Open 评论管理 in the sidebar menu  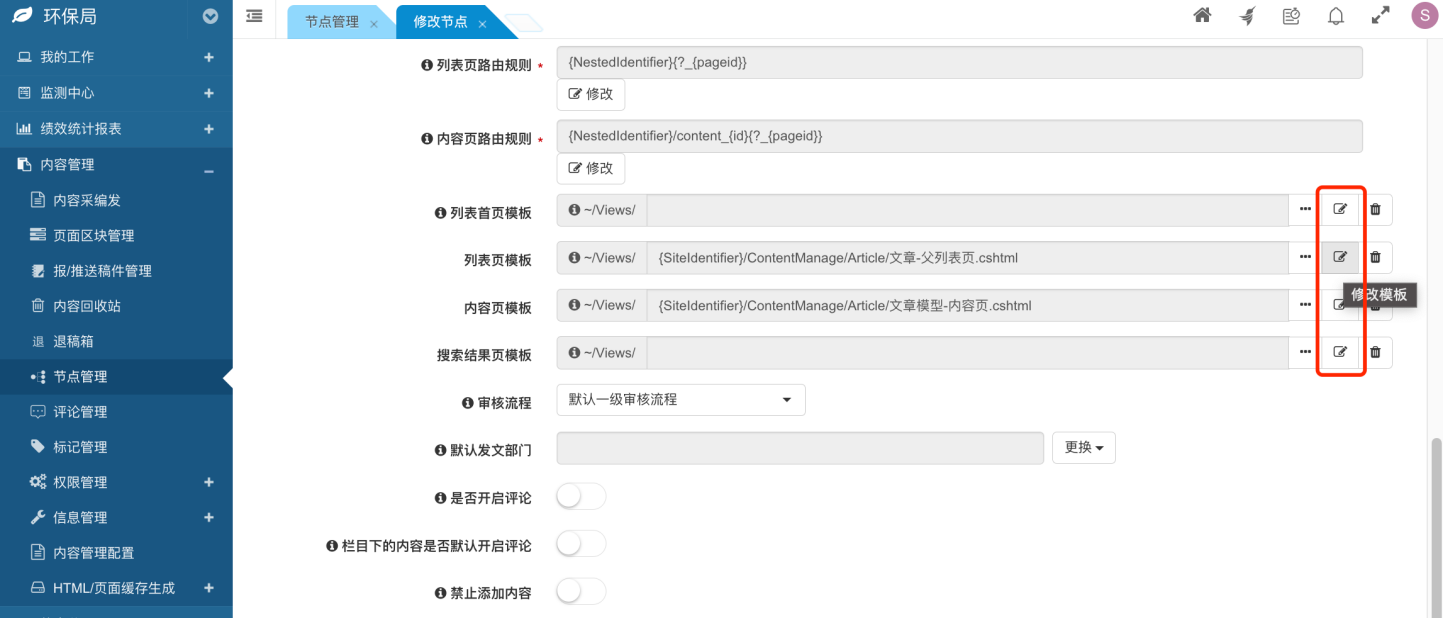[80, 412]
